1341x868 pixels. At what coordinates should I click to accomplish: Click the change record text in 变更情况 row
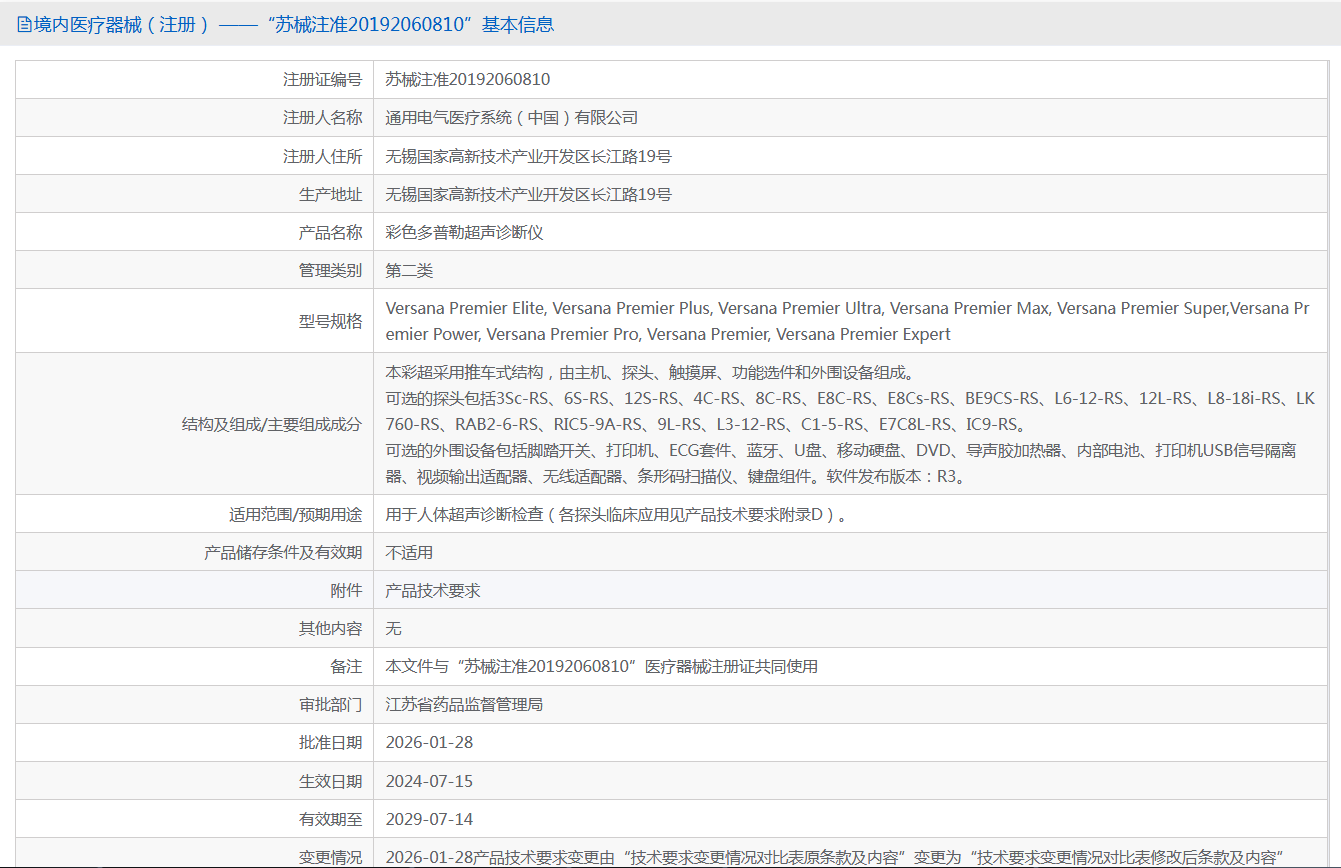click(x=835, y=857)
